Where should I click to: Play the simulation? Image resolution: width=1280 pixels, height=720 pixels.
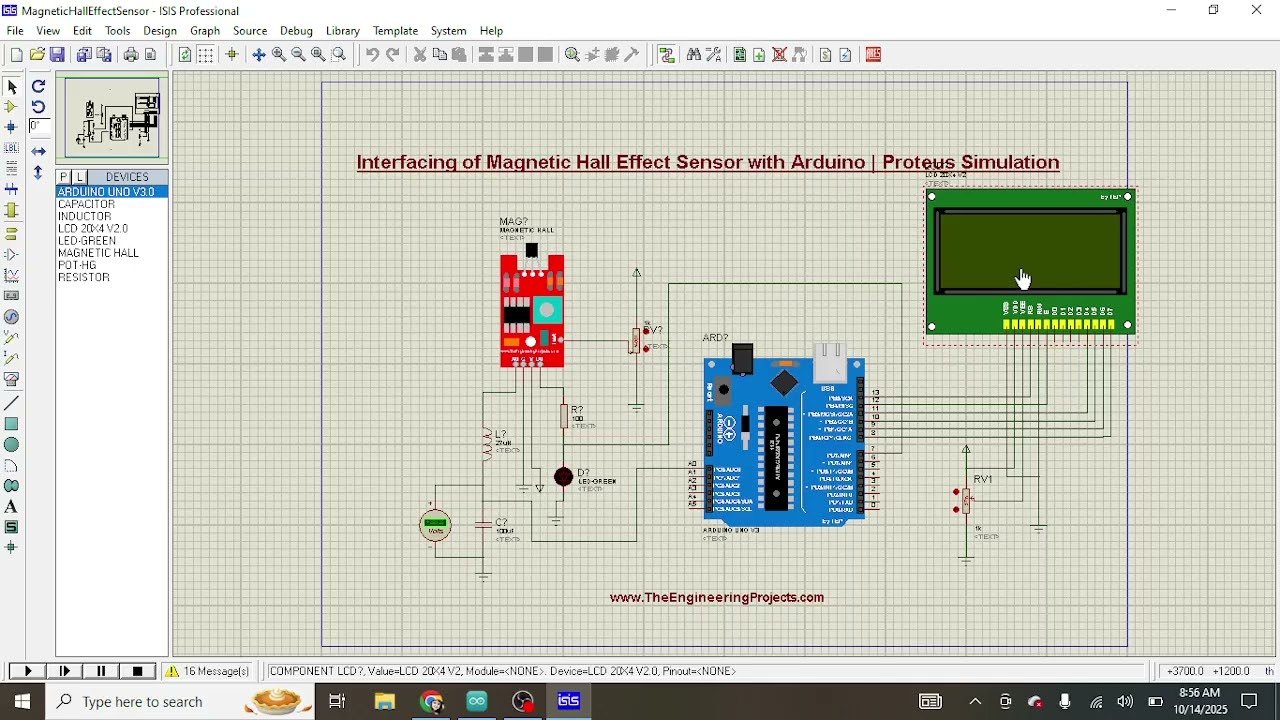[27, 671]
